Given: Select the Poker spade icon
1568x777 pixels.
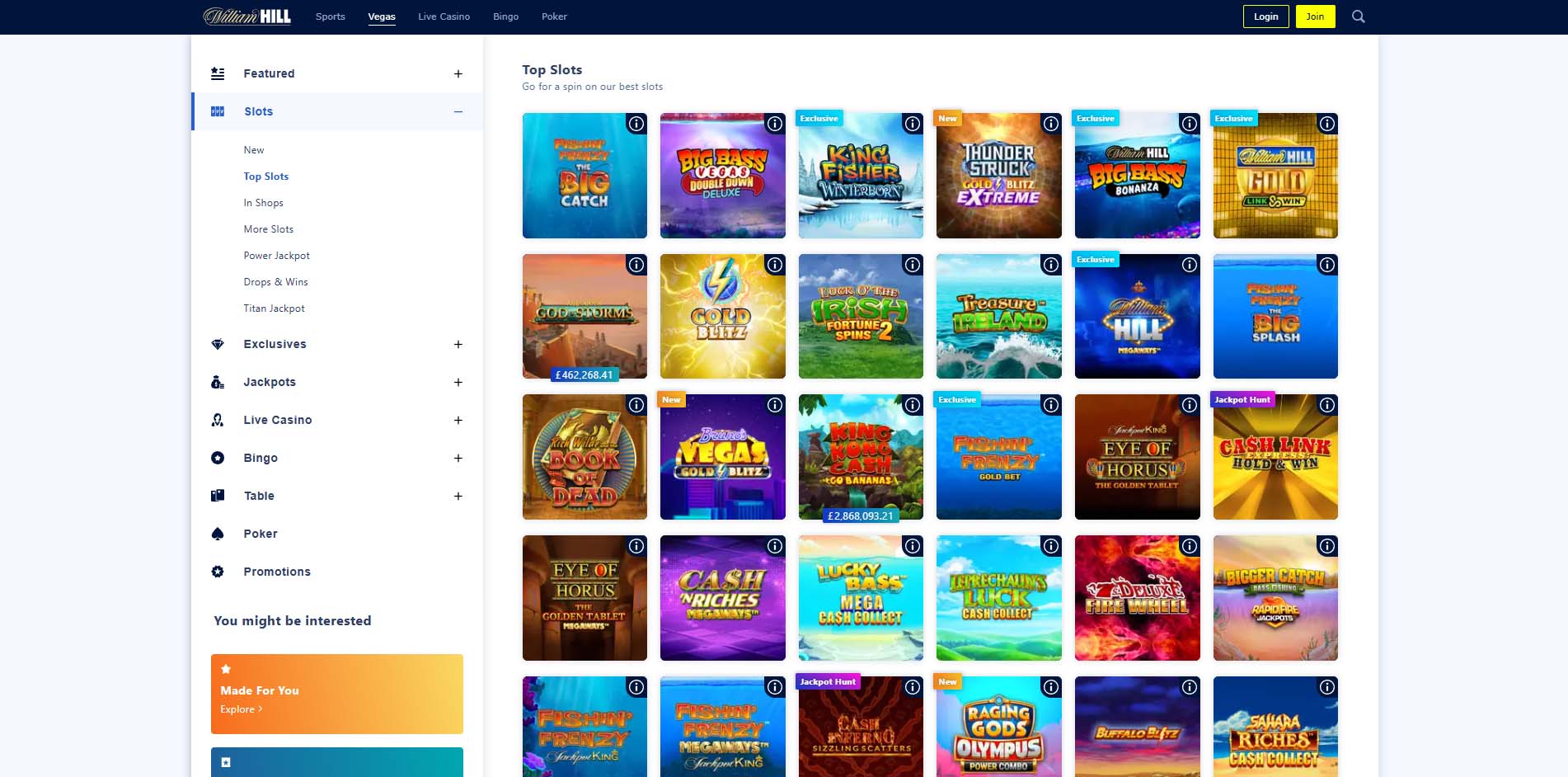Looking at the screenshot, I should (218, 534).
